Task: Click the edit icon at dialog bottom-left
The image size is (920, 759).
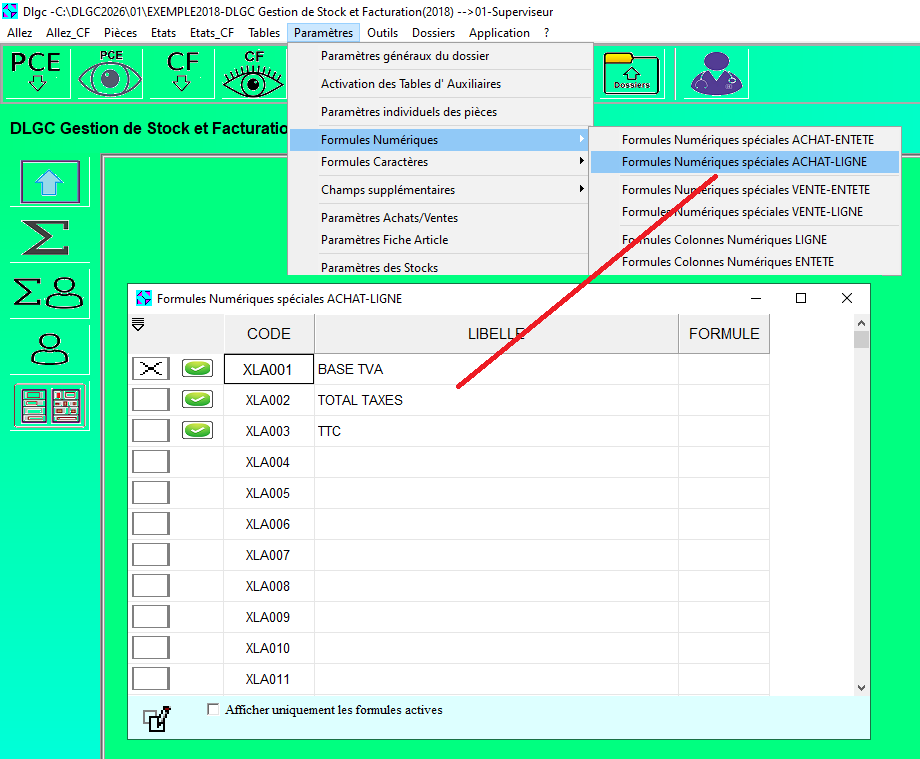Action: [x=156, y=718]
